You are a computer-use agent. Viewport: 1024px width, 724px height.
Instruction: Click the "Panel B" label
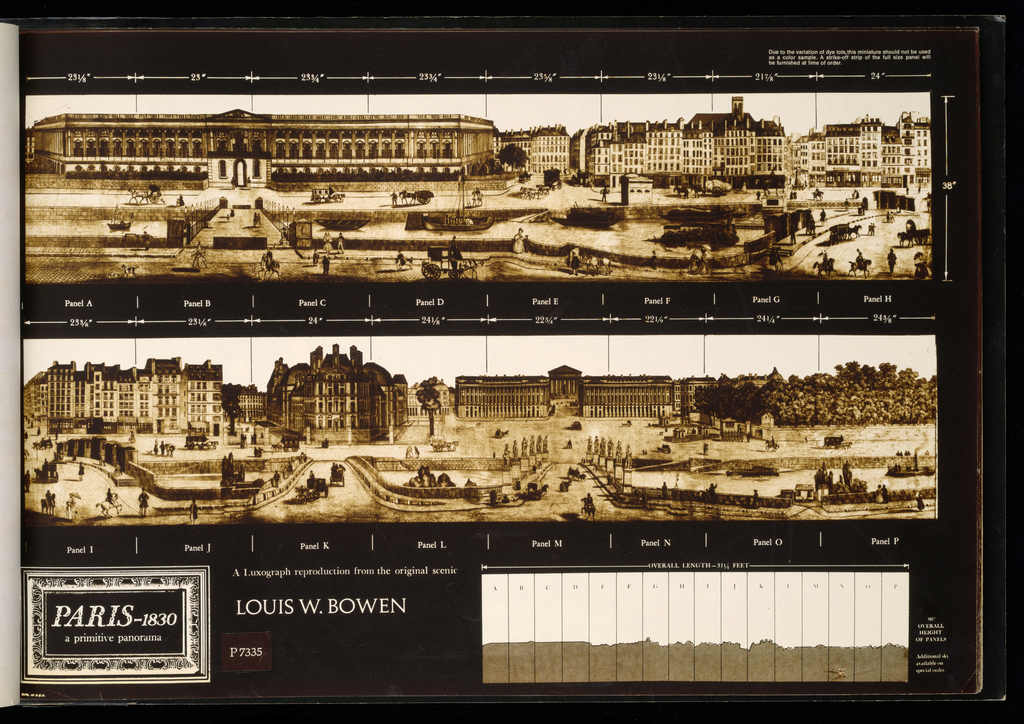coord(197,303)
